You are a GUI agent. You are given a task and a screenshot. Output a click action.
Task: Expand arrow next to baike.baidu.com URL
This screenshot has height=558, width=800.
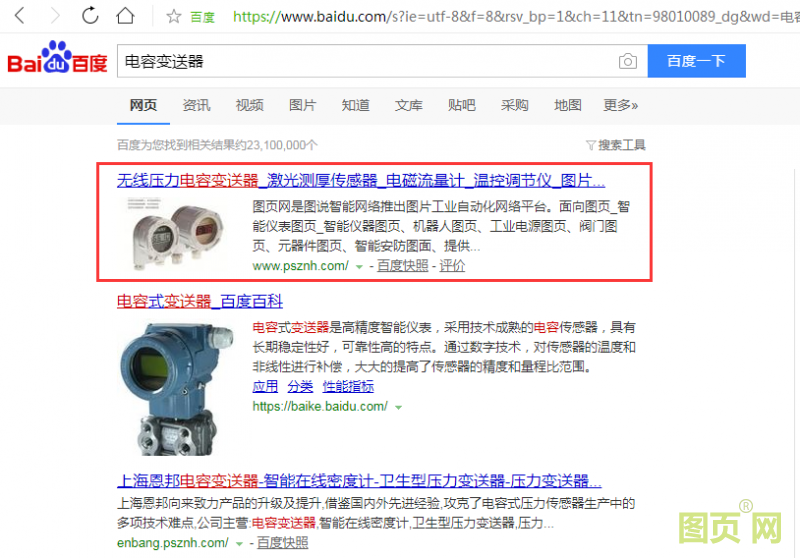pyautogui.click(x=398, y=408)
